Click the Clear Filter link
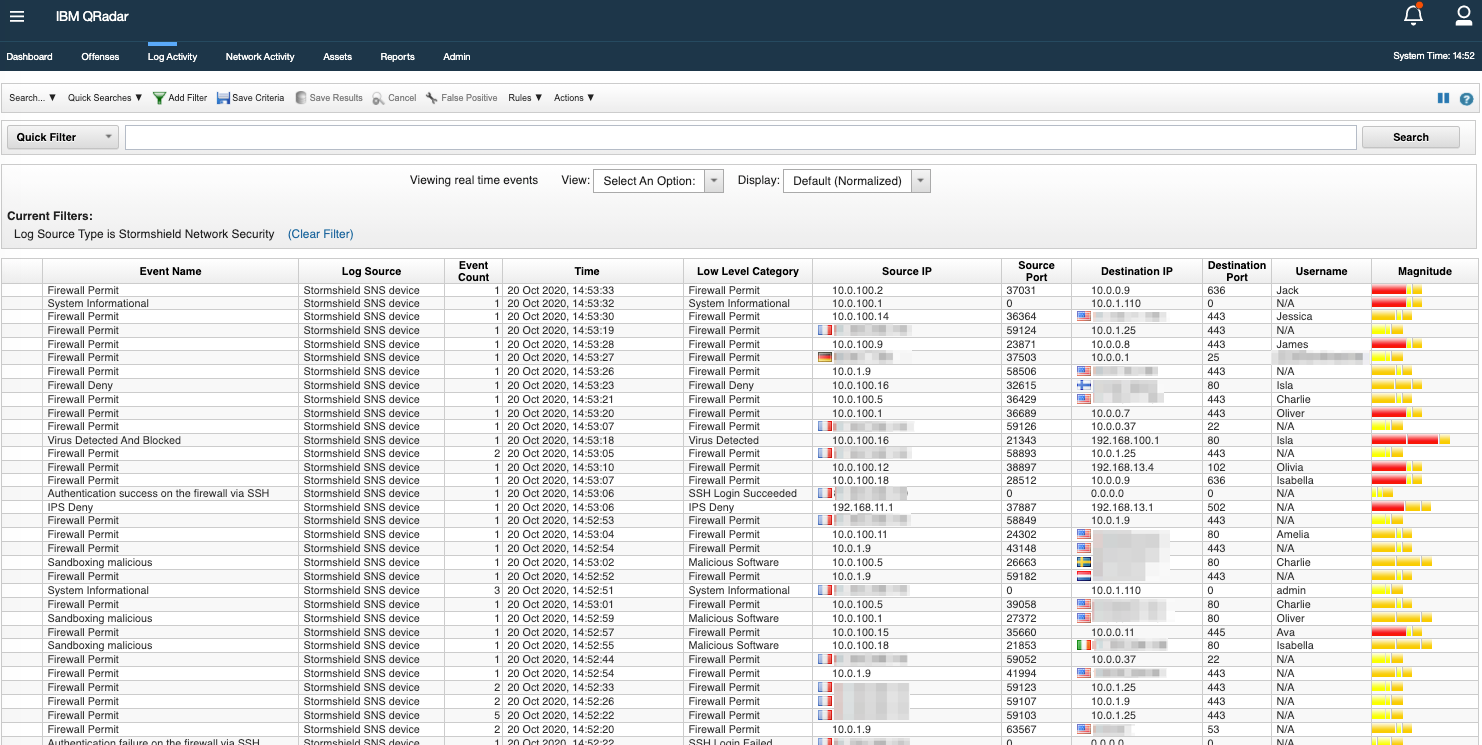 click(x=320, y=234)
